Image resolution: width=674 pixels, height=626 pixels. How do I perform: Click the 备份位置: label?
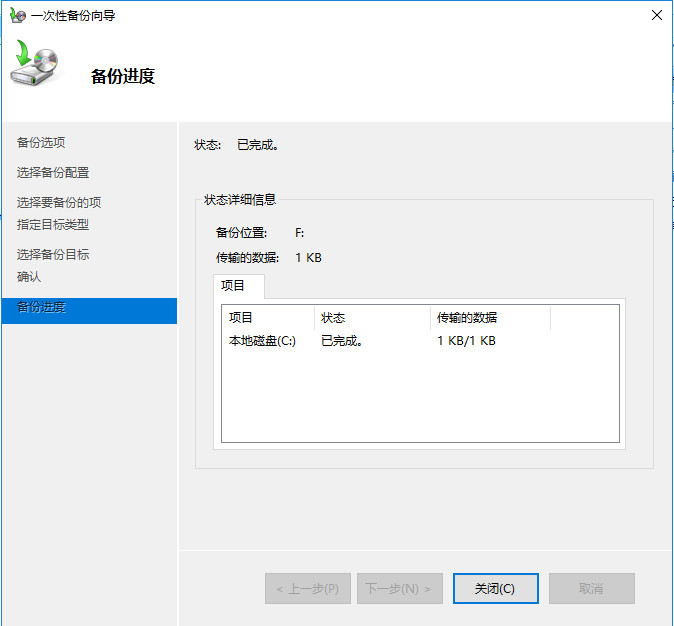coord(241,233)
